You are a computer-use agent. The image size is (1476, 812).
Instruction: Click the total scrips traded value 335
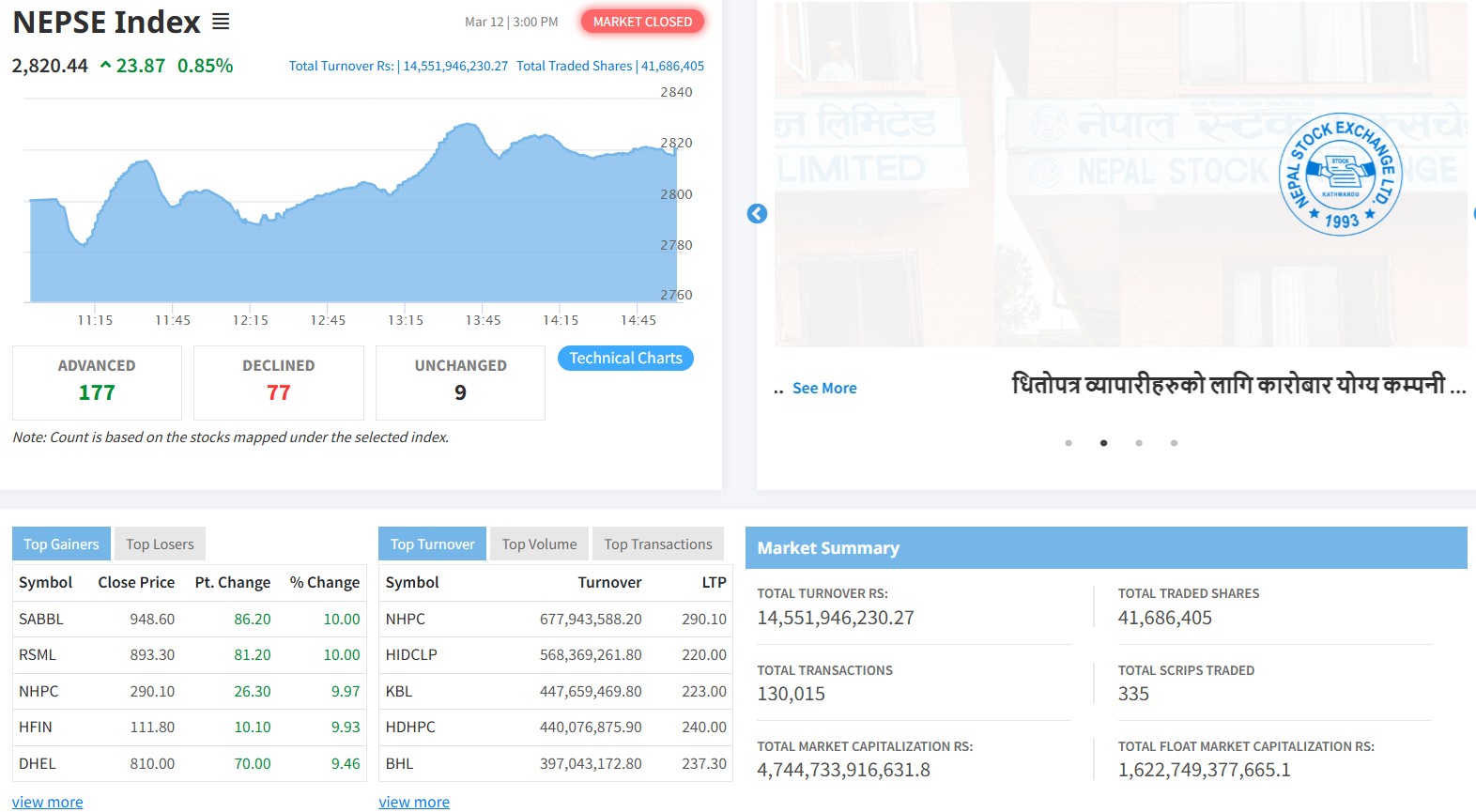point(1133,695)
